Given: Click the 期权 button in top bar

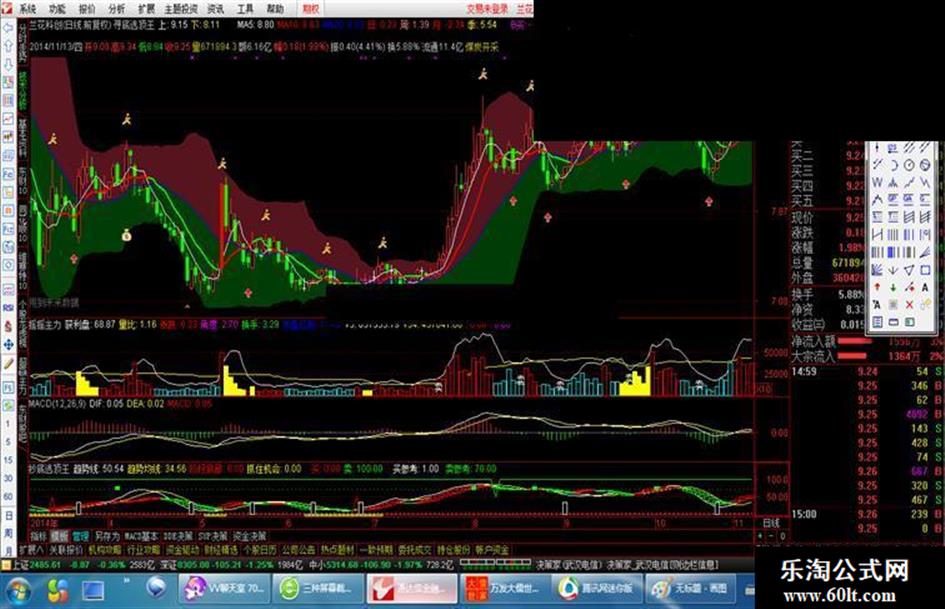Looking at the screenshot, I should coord(310,8).
